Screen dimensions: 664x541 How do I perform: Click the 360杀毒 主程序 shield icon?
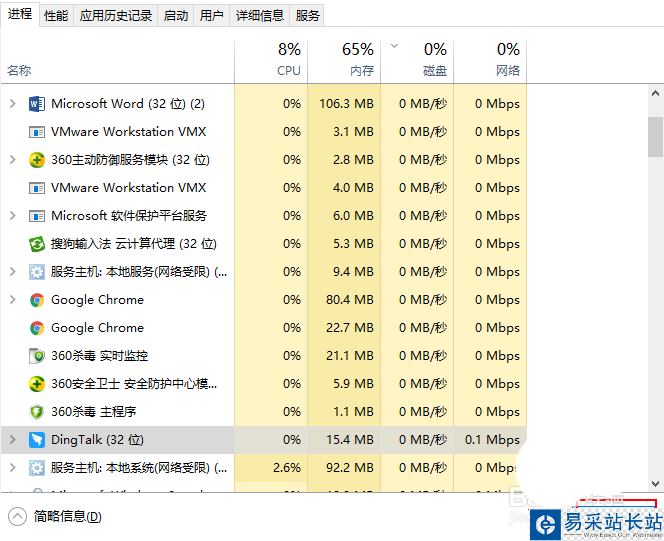(x=37, y=412)
